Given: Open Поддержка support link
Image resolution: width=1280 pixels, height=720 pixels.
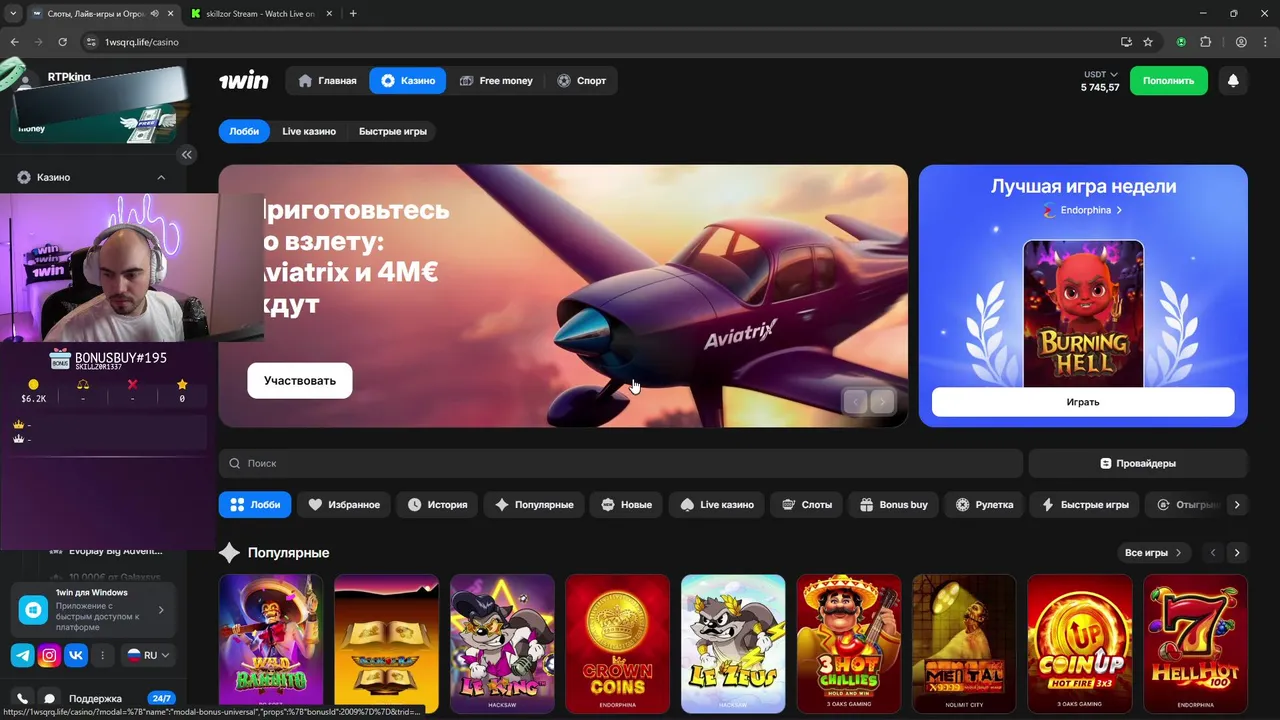Looking at the screenshot, I should click(x=95, y=699).
